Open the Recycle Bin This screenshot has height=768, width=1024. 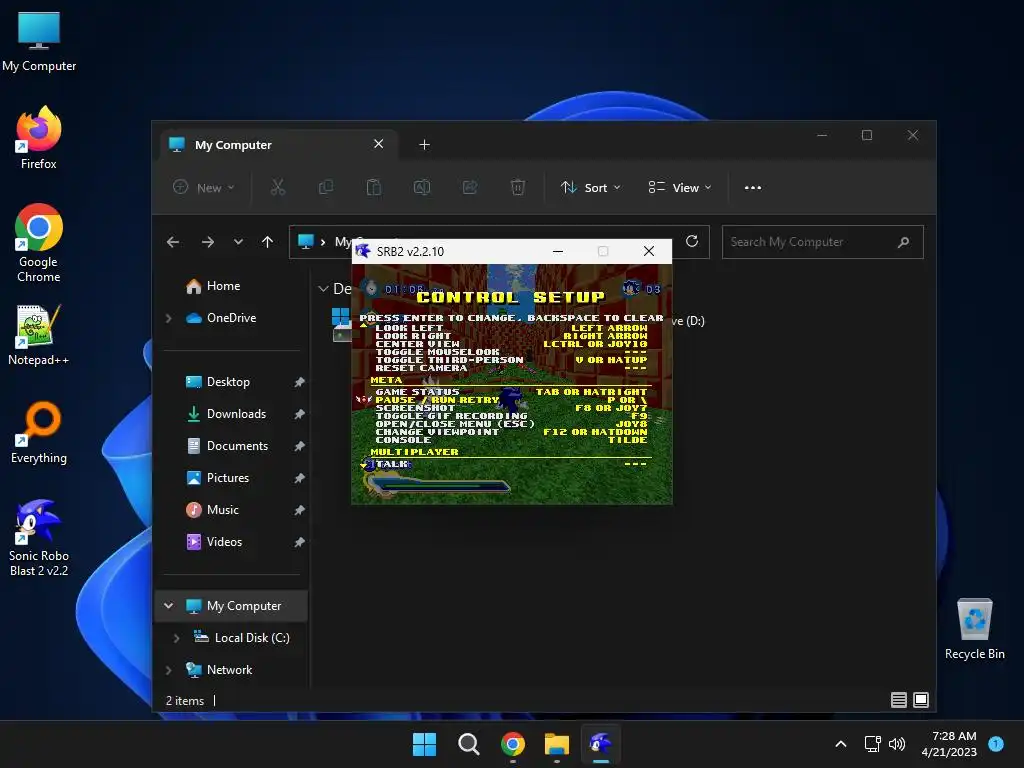click(974, 629)
